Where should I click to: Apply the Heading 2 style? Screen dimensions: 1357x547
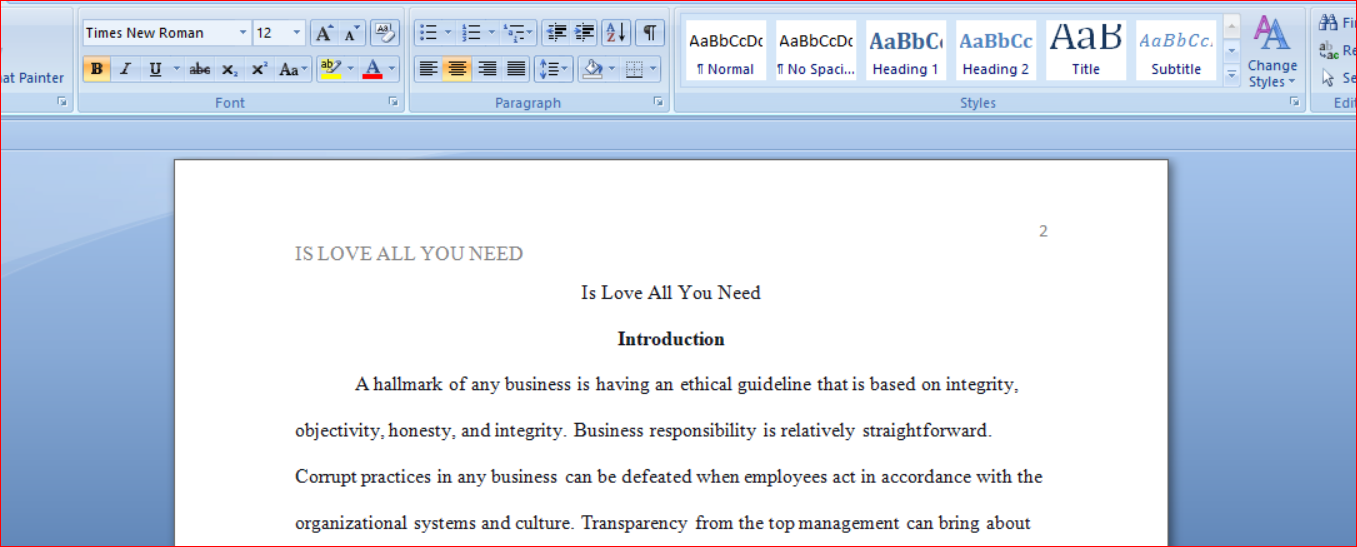(x=996, y=51)
